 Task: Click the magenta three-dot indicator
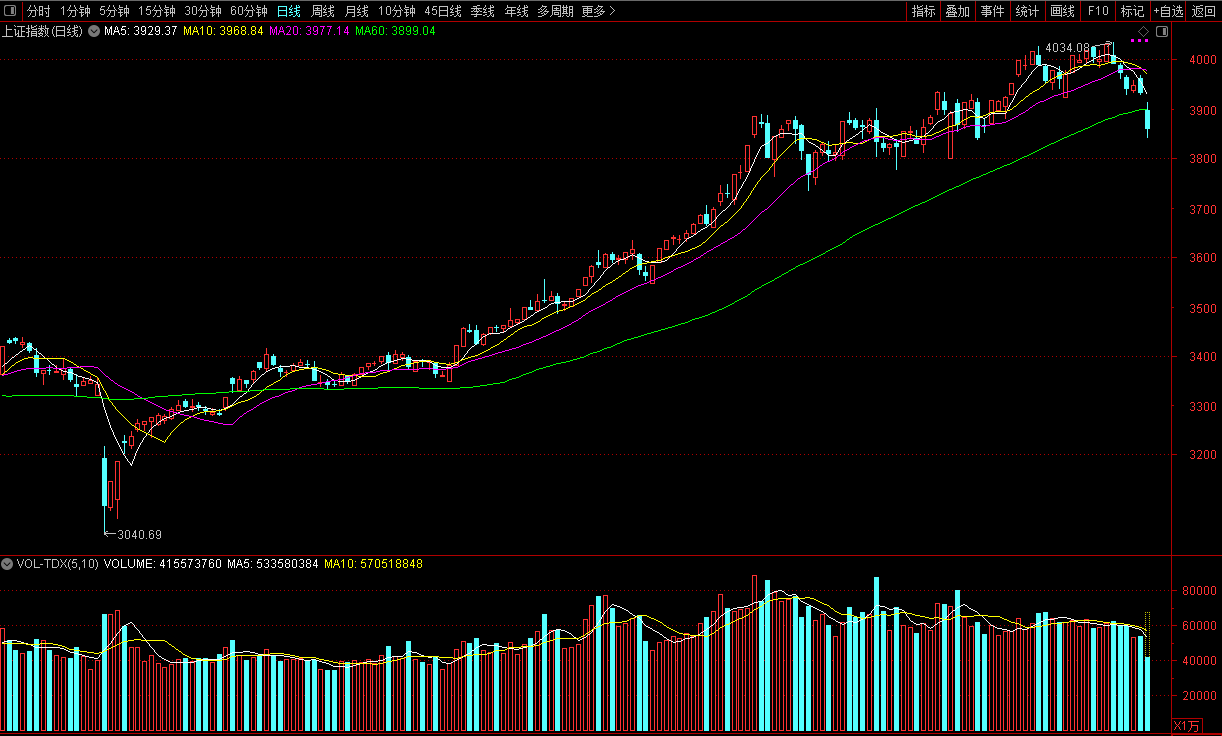1139,41
